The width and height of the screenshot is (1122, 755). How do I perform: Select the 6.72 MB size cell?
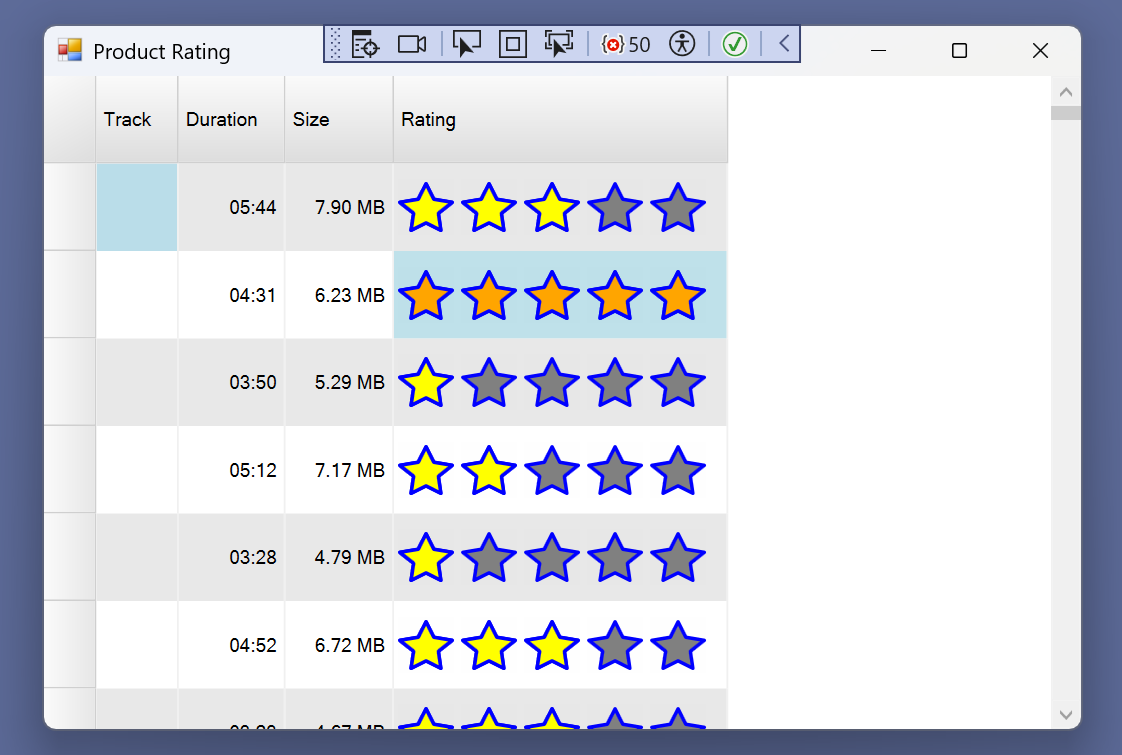click(x=339, y=645)
